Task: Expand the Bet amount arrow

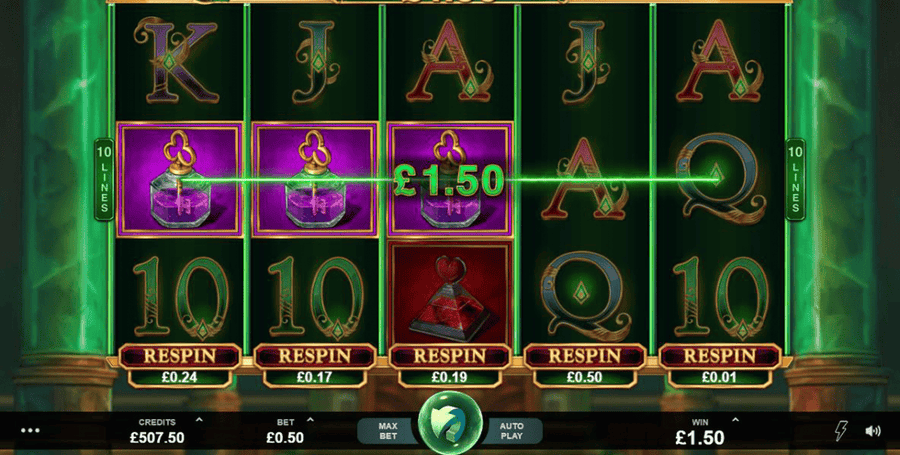Action: [x=311, y=420]
